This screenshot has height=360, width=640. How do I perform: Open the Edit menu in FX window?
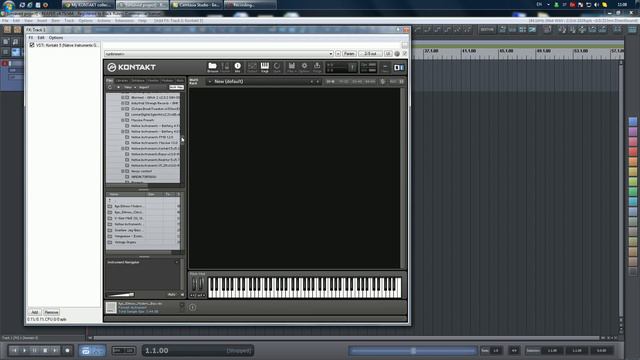click(x=41, y=38)
